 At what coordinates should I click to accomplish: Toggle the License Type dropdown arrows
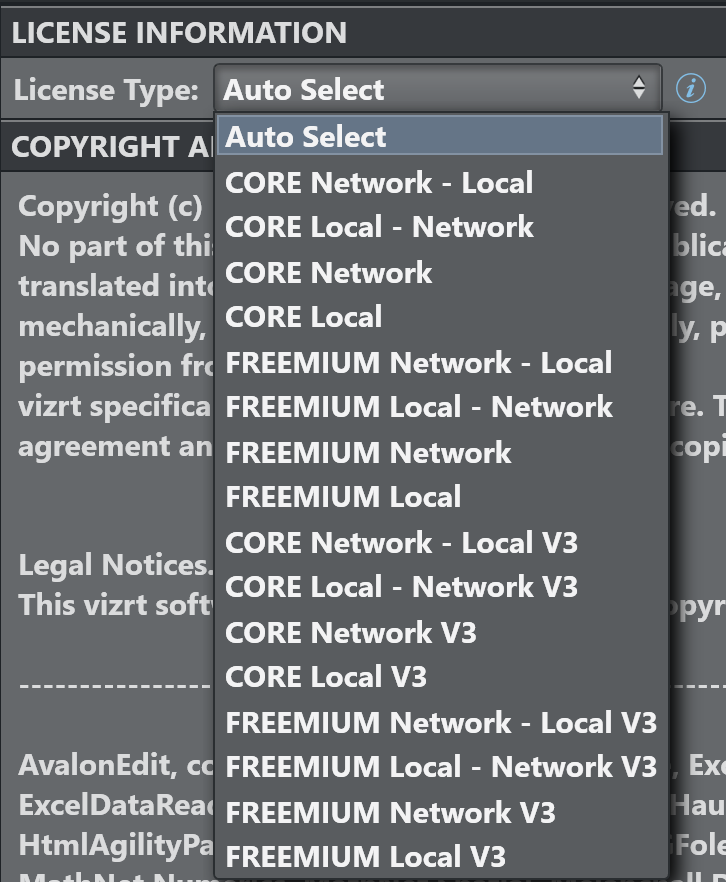[638, 88]
